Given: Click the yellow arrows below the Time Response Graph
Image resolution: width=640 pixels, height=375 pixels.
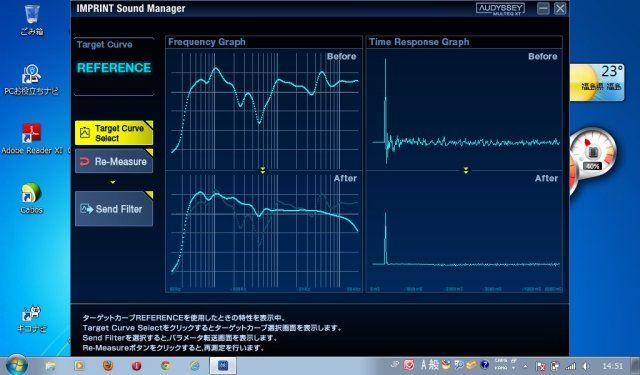Looking at the screenshot, I should click(x=466, y=170).
